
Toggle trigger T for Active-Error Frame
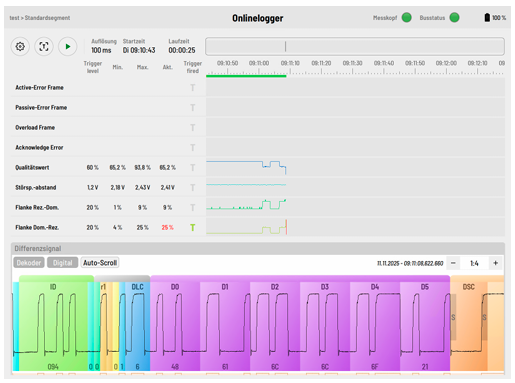pyautogui.click(x=192, y=88)
